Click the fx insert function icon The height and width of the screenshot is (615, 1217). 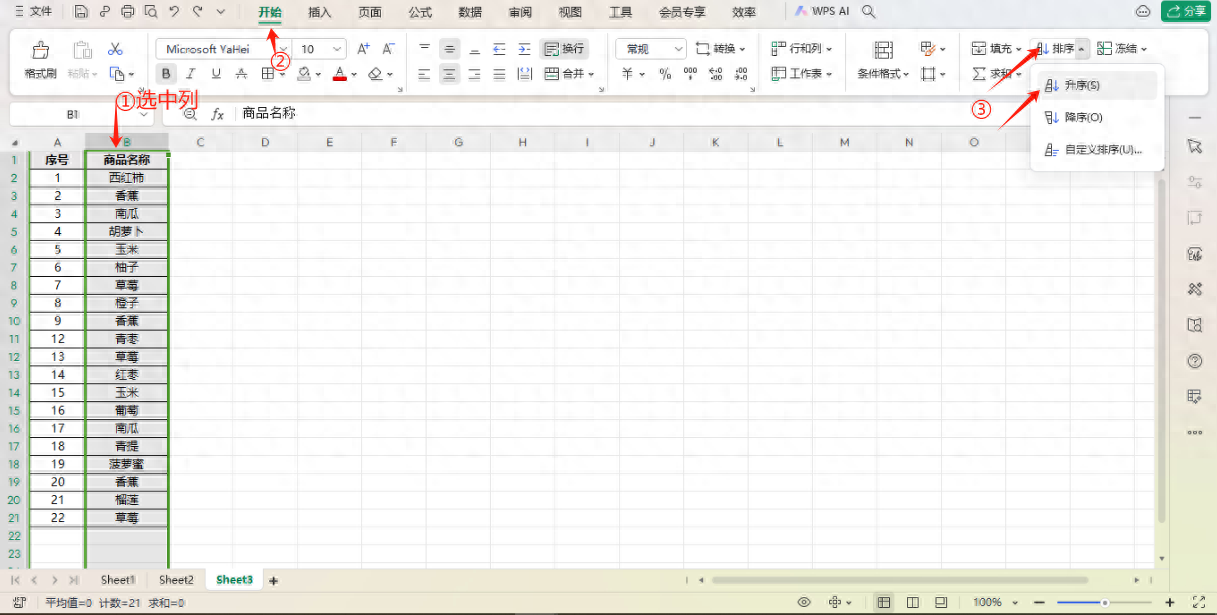click(x=217, y=114)
